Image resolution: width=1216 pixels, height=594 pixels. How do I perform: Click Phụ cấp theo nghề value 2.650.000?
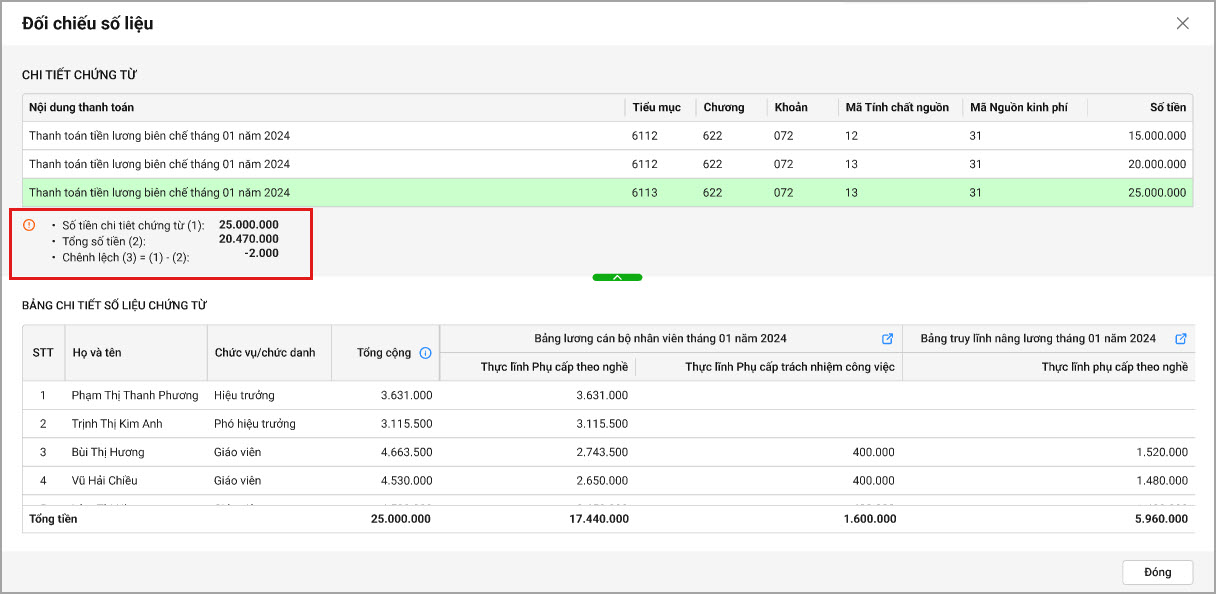(603, 481)
